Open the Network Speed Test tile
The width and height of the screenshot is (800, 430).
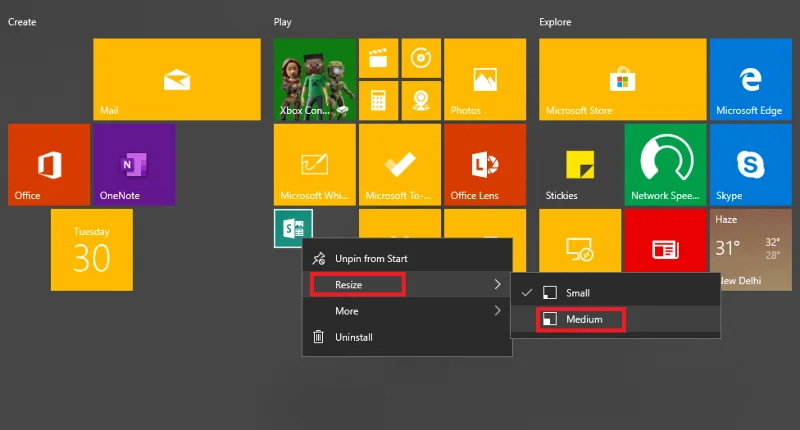(666, 165)
